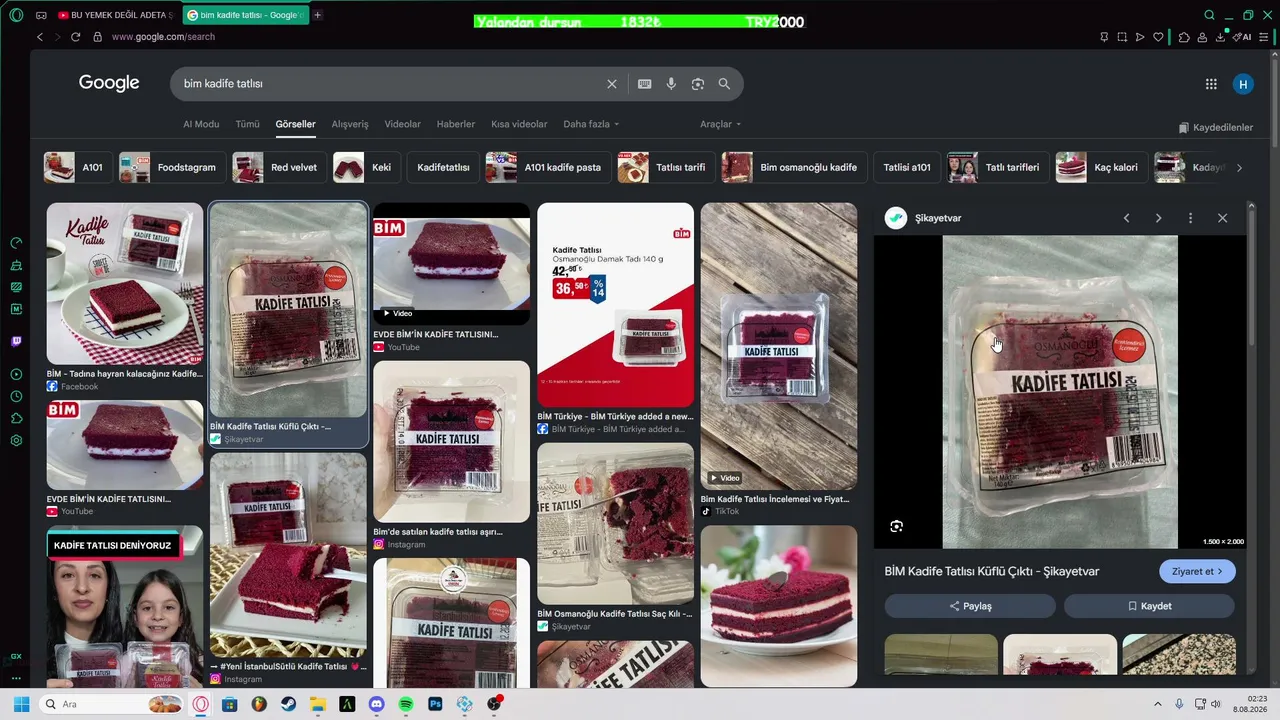Open the Videolar tab
Image resolution: width=1280 pixels, height=720 pixels.
(403, 124)
